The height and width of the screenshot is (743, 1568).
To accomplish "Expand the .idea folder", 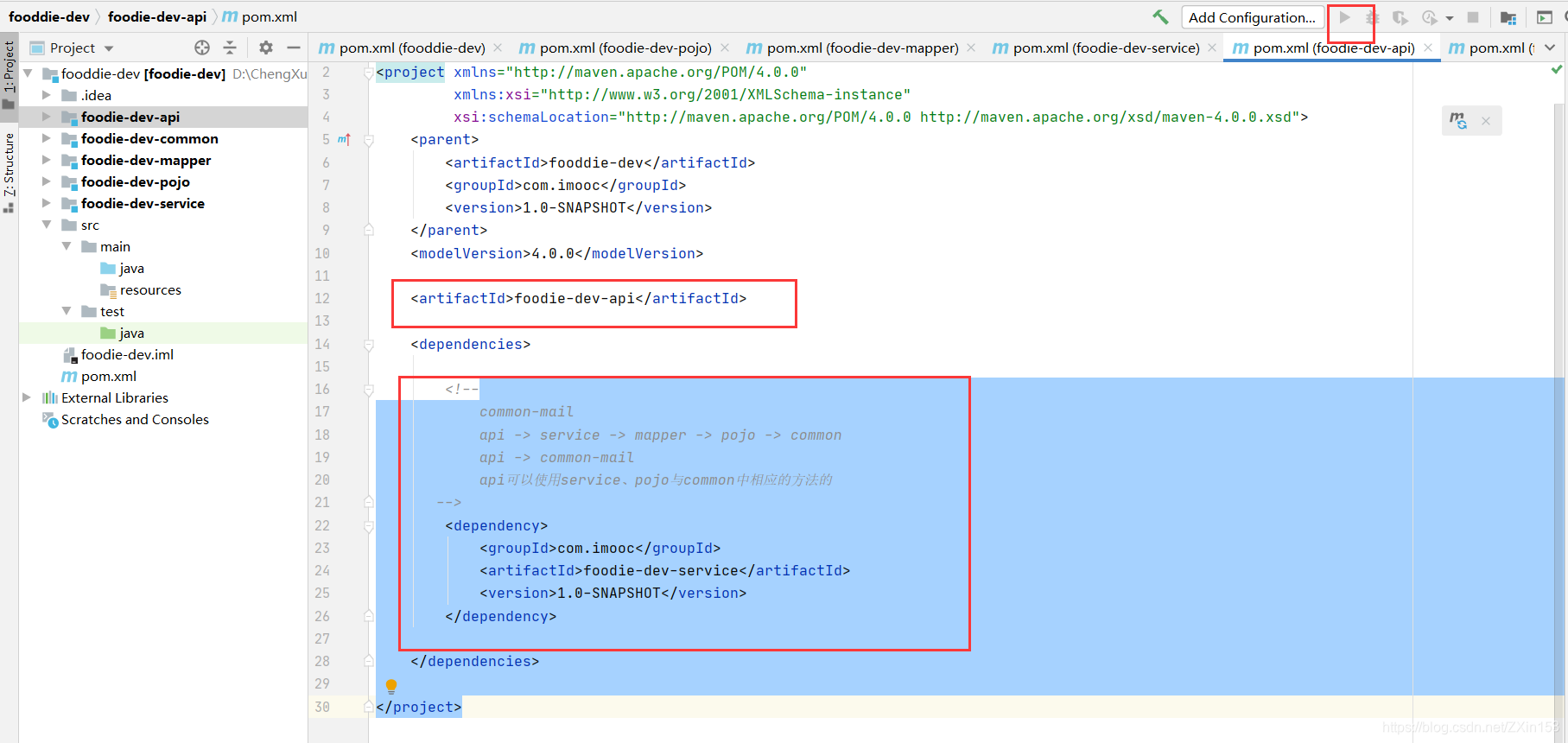I will [x=47, y=95].
